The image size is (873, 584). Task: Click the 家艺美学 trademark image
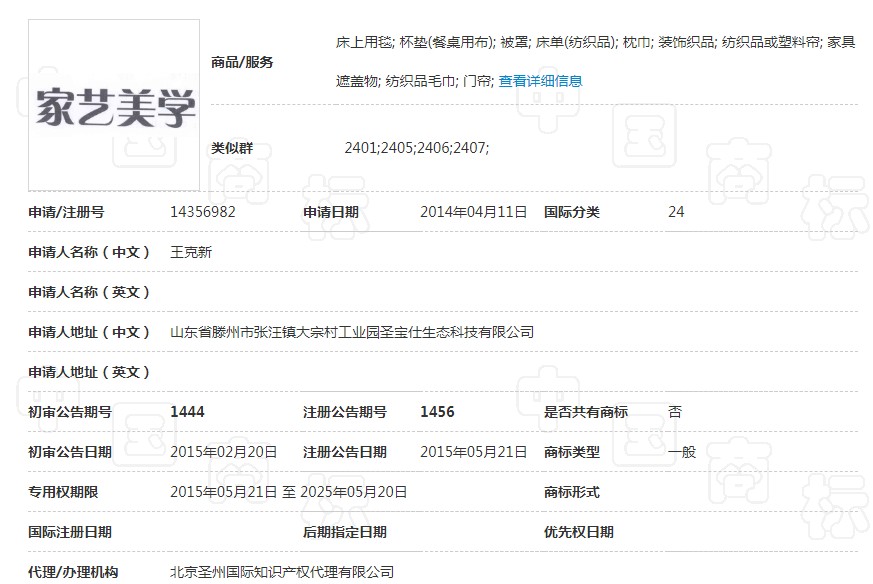(114, 105)
